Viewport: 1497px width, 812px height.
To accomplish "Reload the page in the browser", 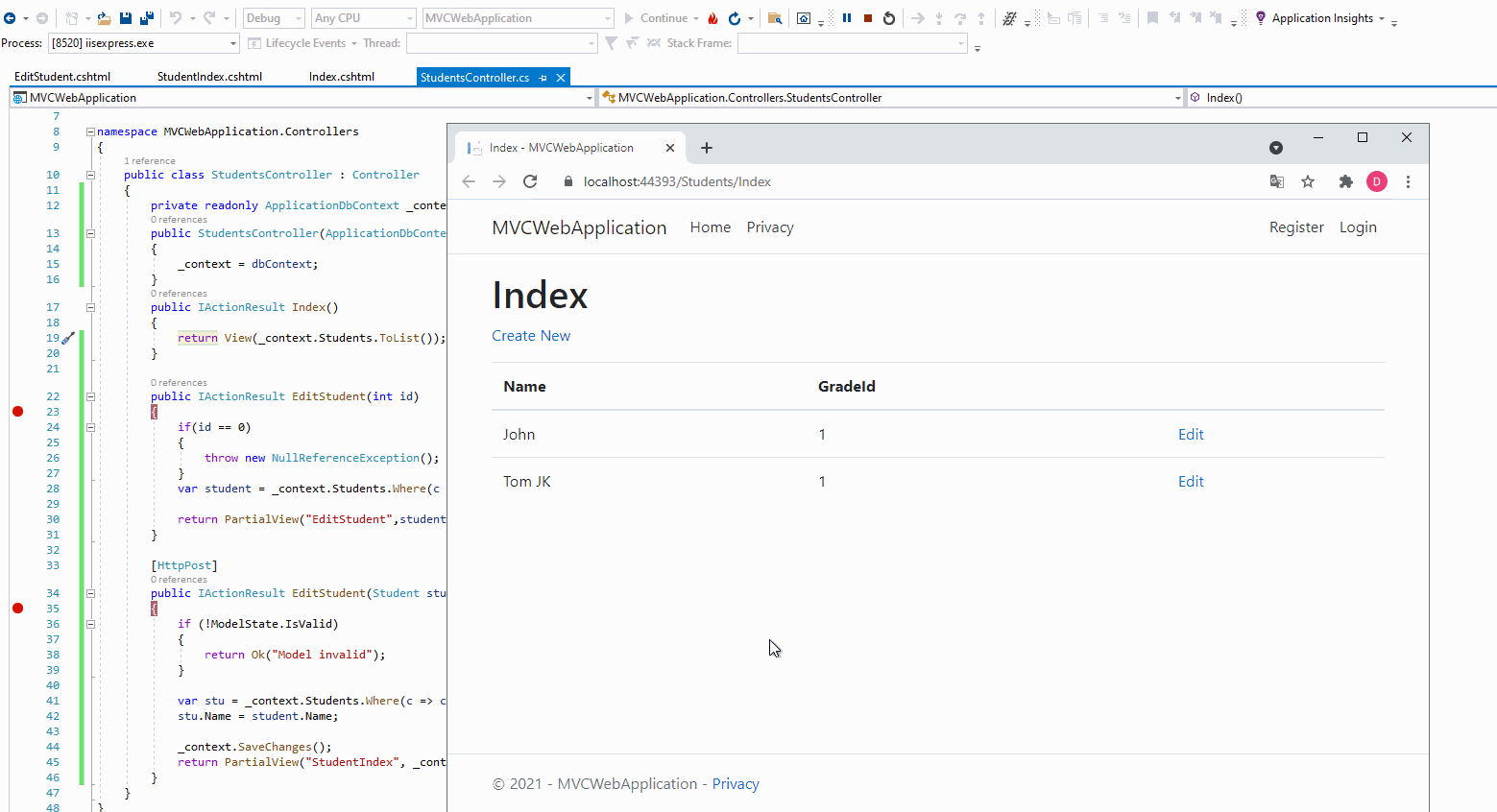I will (x=530, y=181).
